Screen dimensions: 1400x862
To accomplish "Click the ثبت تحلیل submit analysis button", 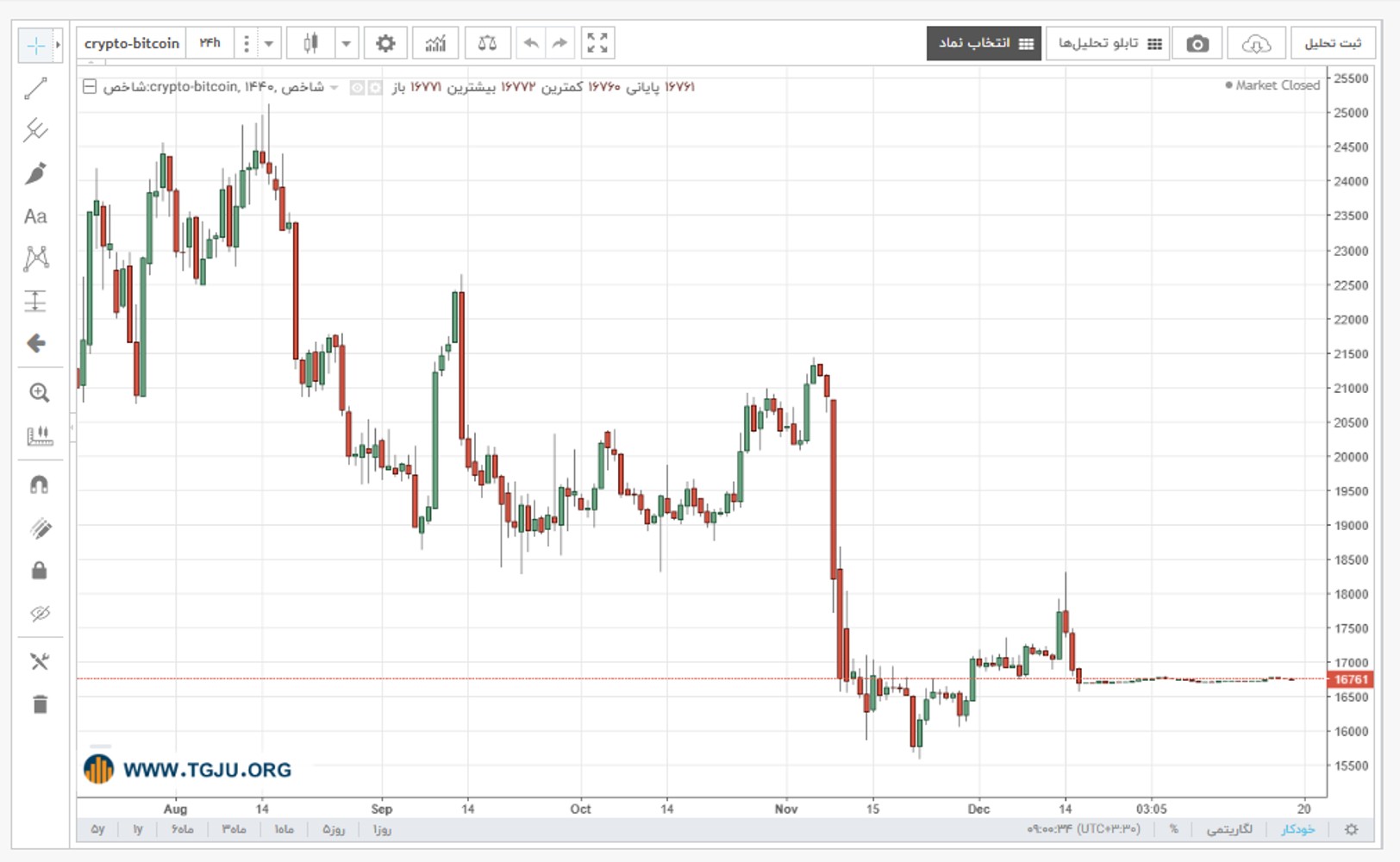I will pyautogui.click(x=1333, y=43).
